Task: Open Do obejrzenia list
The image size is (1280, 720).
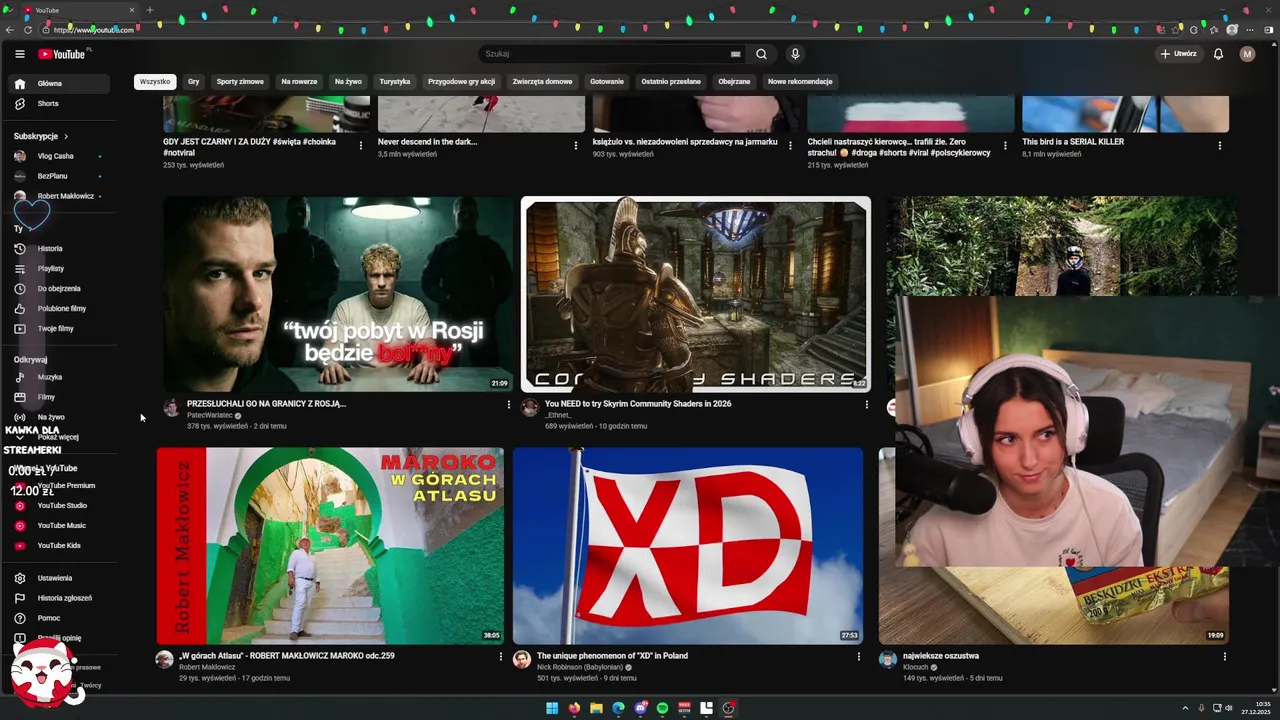Action: click(60, 289)
